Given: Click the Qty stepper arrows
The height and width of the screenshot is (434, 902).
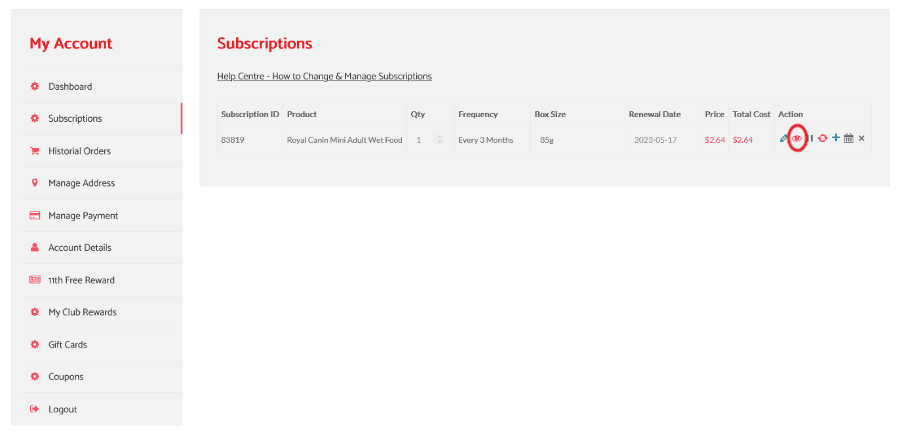Looking at the screenshot, I should [x=439, y=140].
